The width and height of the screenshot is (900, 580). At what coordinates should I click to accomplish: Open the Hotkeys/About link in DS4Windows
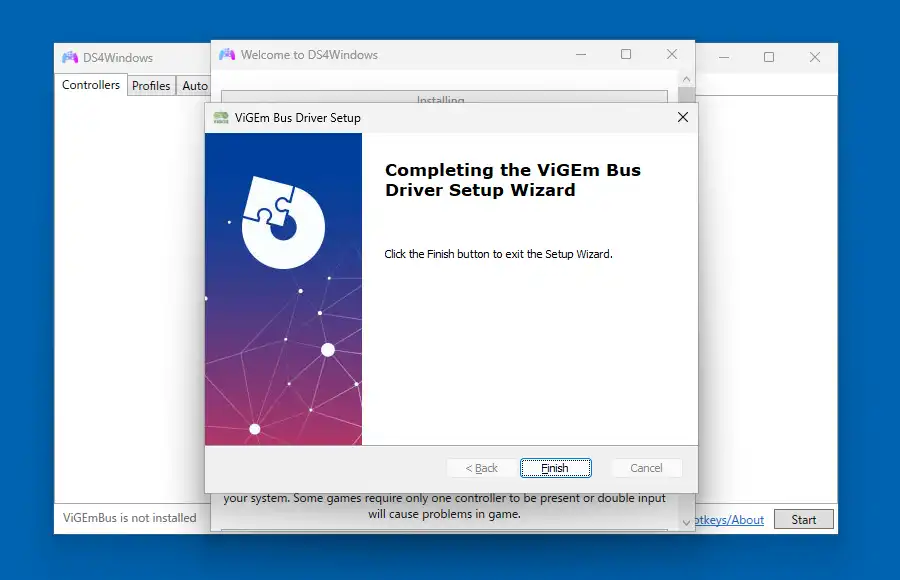[x=730, y=520]
